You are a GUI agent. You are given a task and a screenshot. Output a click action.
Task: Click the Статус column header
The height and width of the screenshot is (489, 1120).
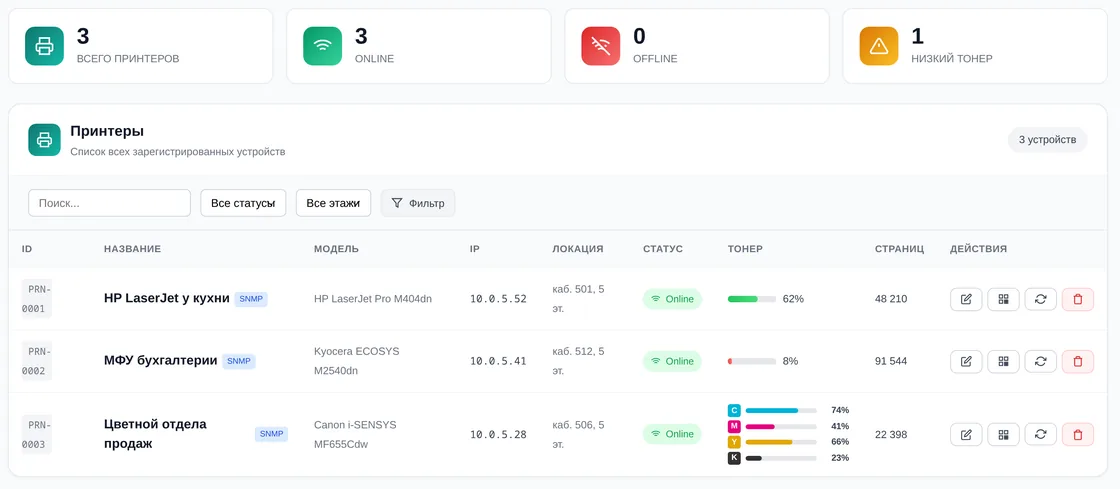pos(663,249)
